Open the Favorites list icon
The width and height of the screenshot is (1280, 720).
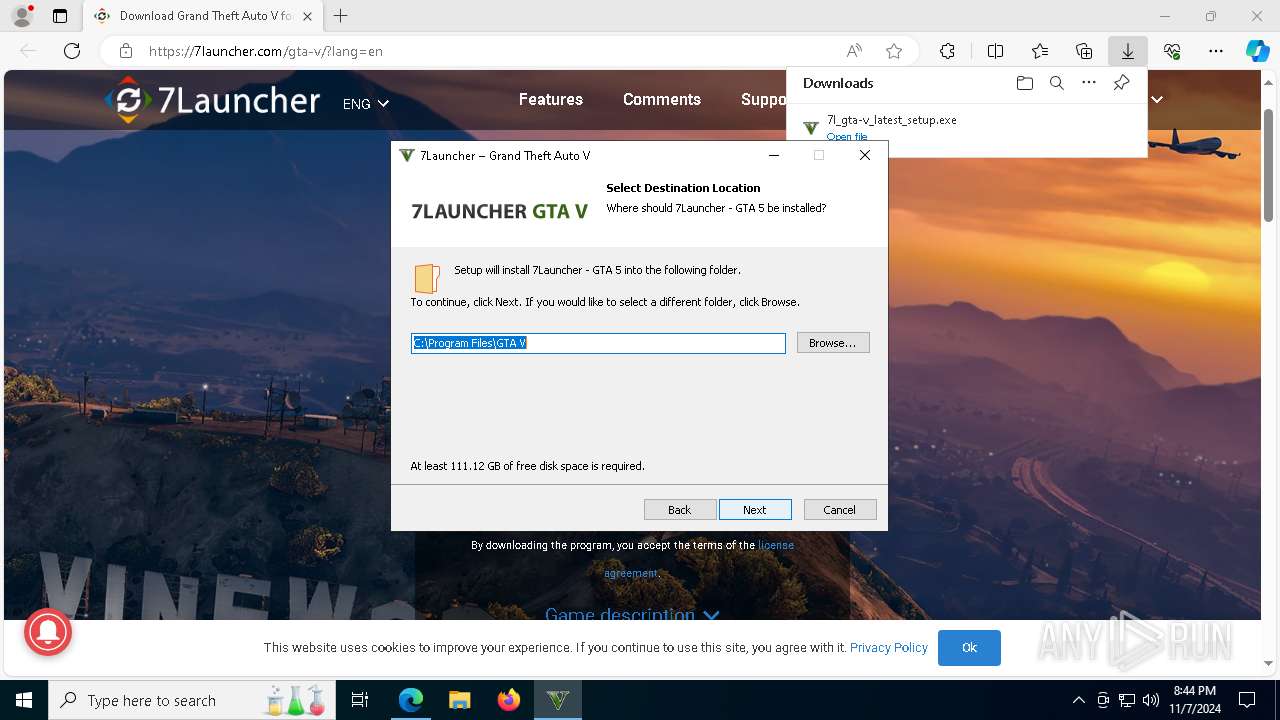pos(1040,51)
